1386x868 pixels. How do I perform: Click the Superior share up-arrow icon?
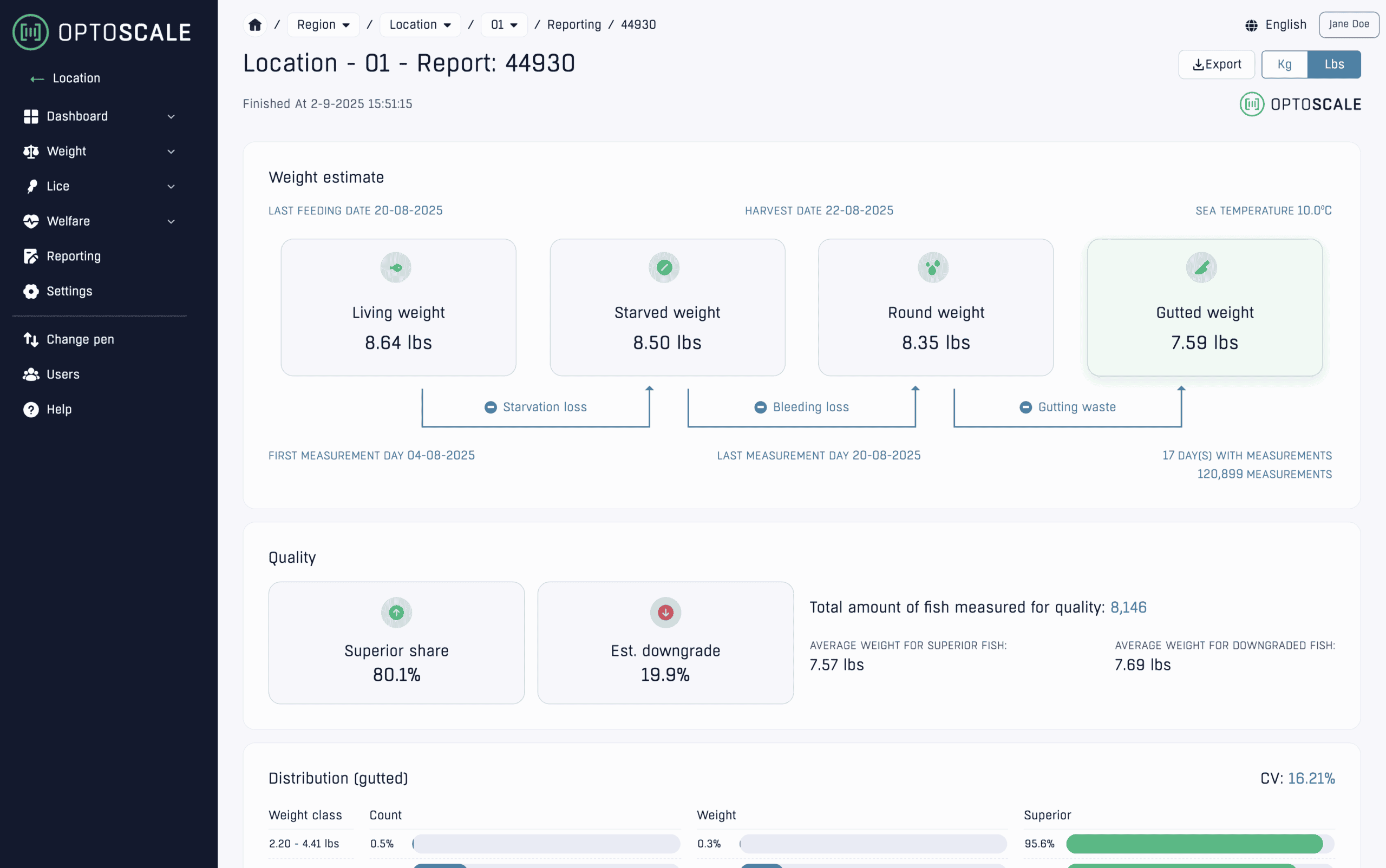pos(396,613)
